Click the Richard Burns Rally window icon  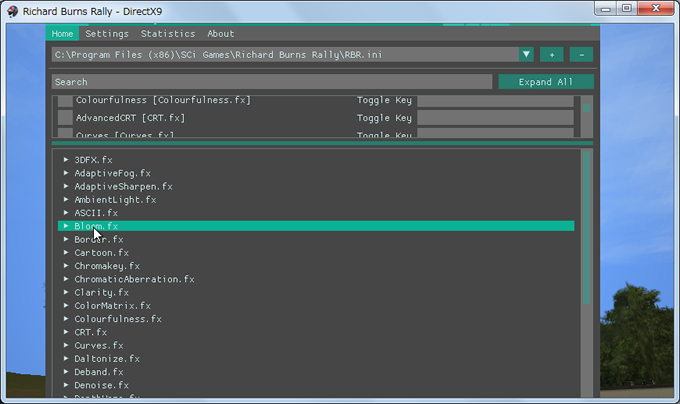[13, 11]
